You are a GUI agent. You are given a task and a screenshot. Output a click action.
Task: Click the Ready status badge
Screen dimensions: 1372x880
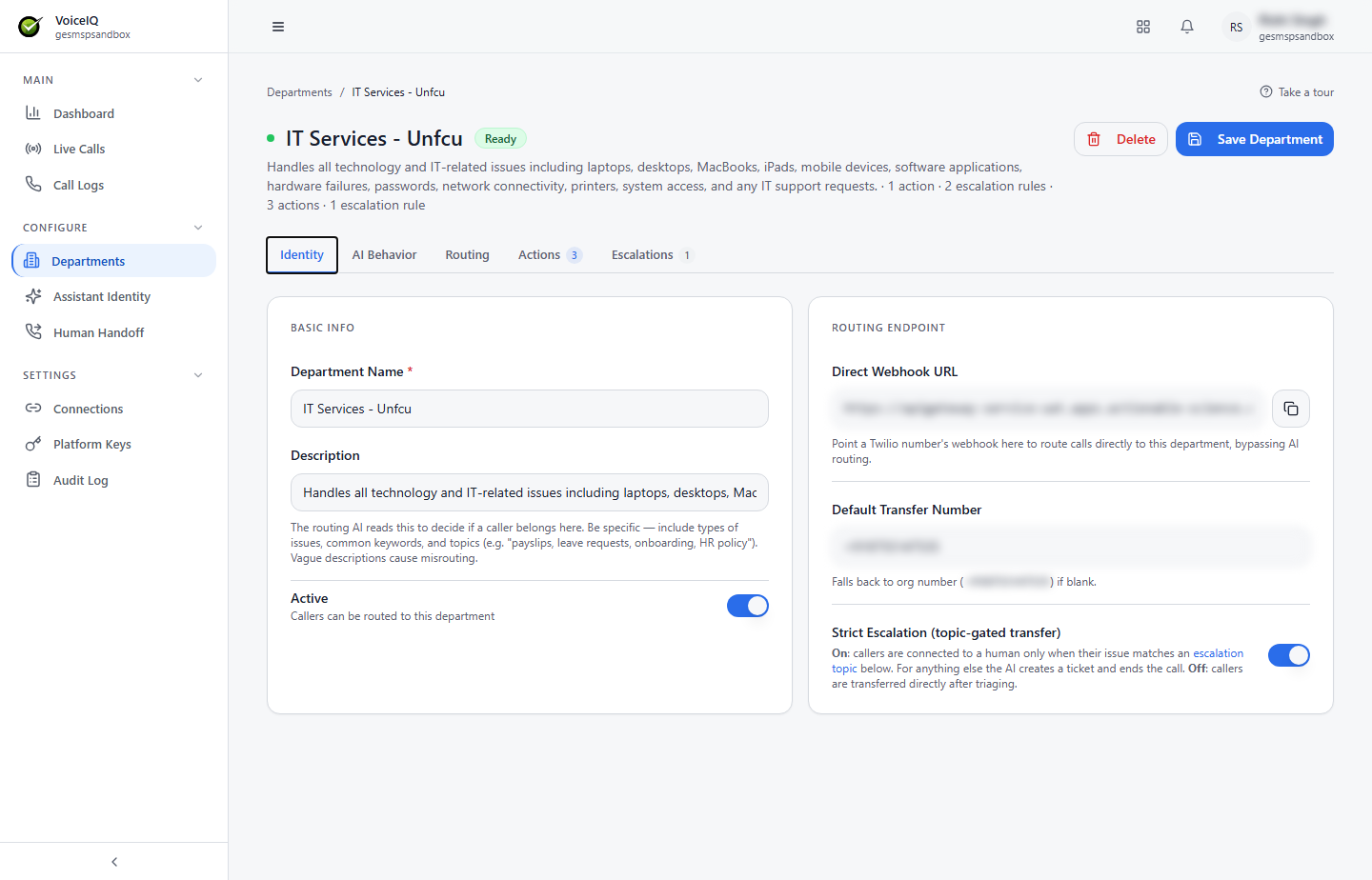[500, 139]
